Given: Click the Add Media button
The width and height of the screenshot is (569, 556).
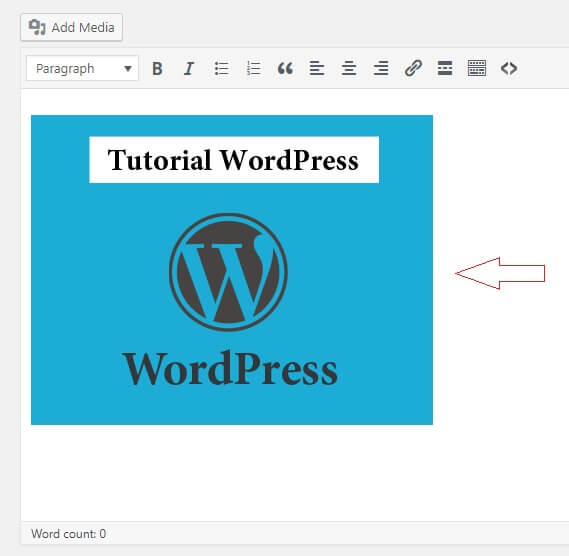Looking at the screenshot, I should click(x=71, y=27).
